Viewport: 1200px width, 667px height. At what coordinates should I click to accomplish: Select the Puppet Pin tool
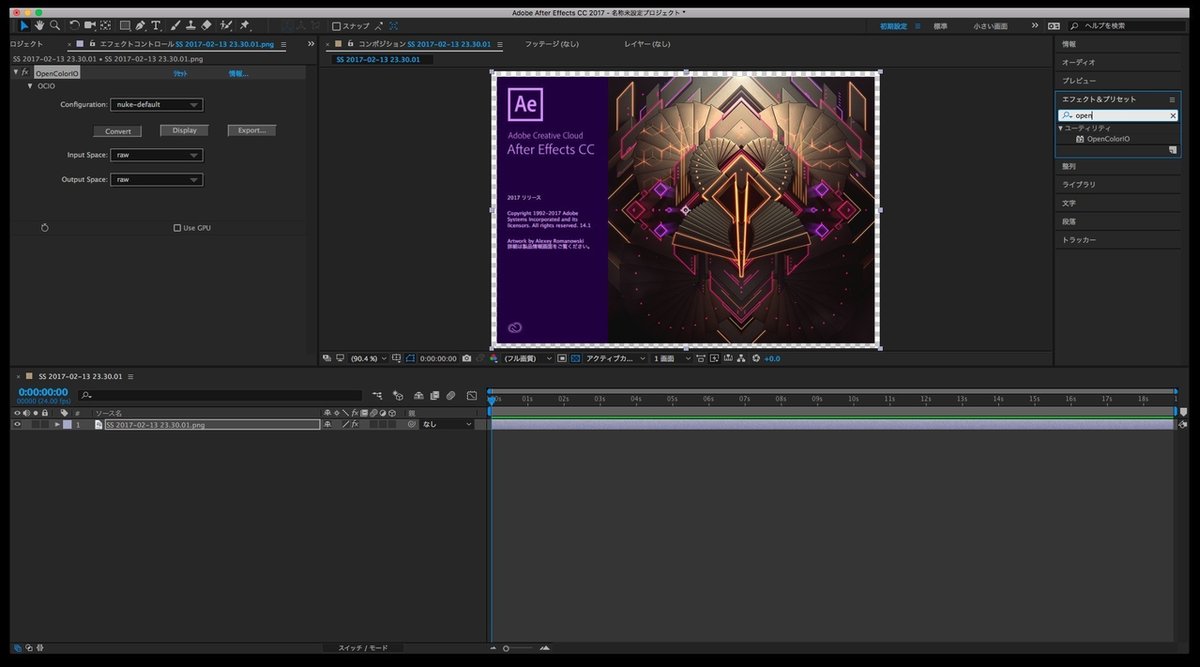pos(245,25)
